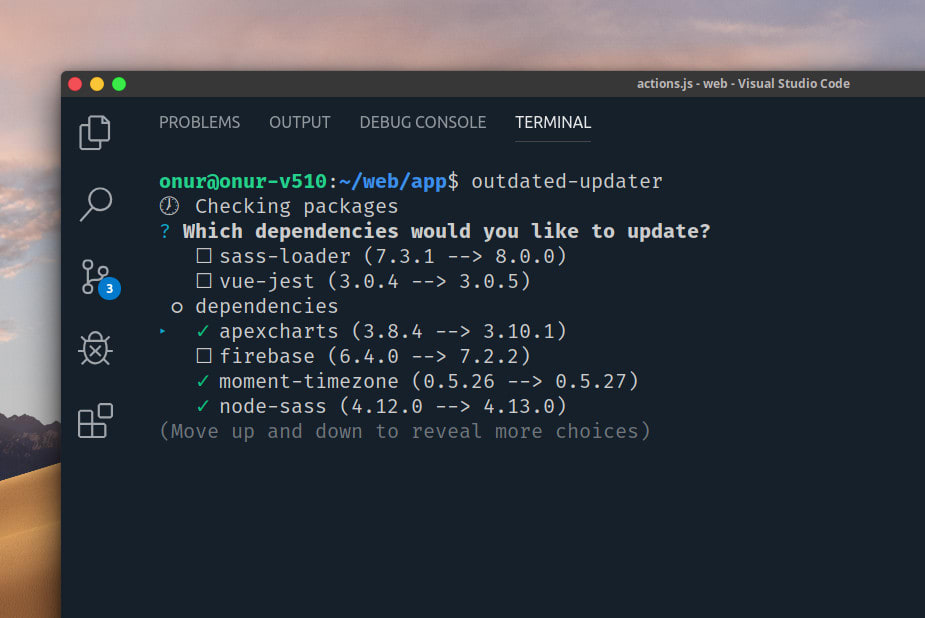The height and width of the screenshot is (618, 925).
Task: Open the Extensions blocks icon
Action: 95,421
